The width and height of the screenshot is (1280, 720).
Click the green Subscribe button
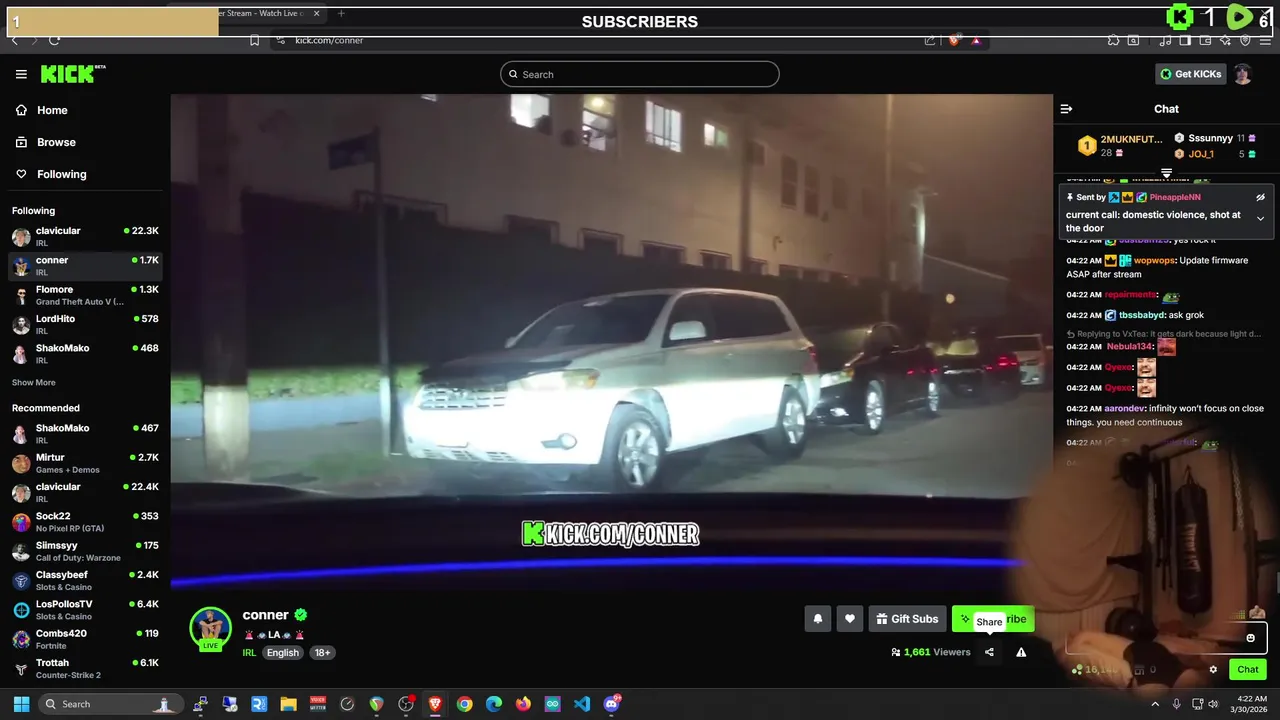(x=993, y=619)
